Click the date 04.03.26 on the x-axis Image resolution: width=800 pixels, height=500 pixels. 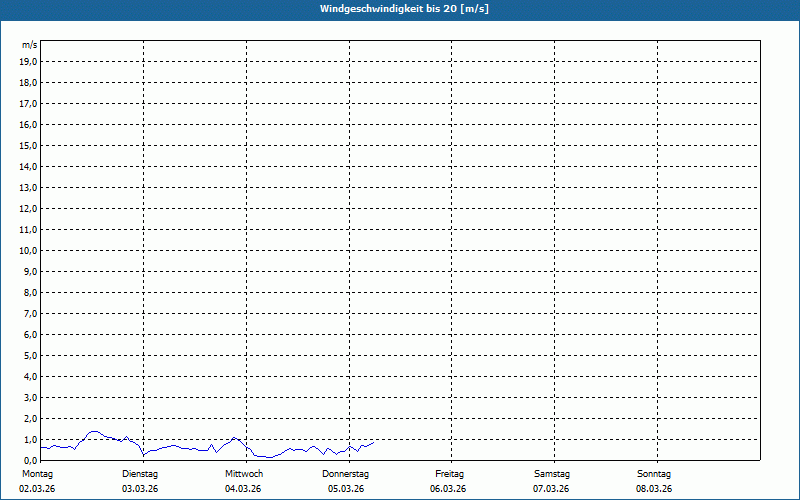point(243,489)
